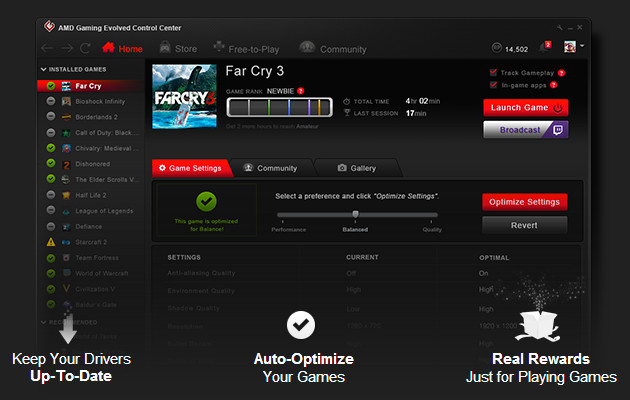Click gray status icon beside League of Legends

[51, 210]
